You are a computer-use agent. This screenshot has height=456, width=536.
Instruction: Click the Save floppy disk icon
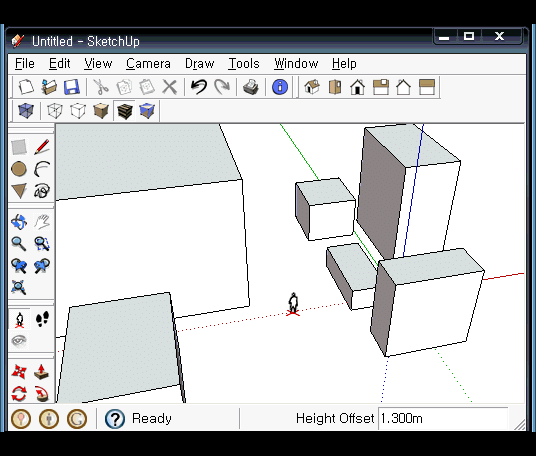[x=72, y=87]
